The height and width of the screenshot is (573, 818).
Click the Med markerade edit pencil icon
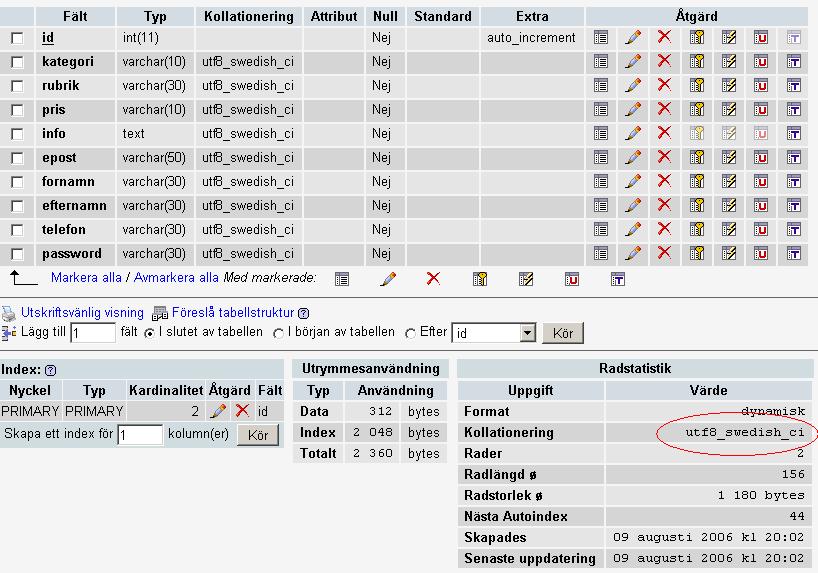tap(388, 279)
